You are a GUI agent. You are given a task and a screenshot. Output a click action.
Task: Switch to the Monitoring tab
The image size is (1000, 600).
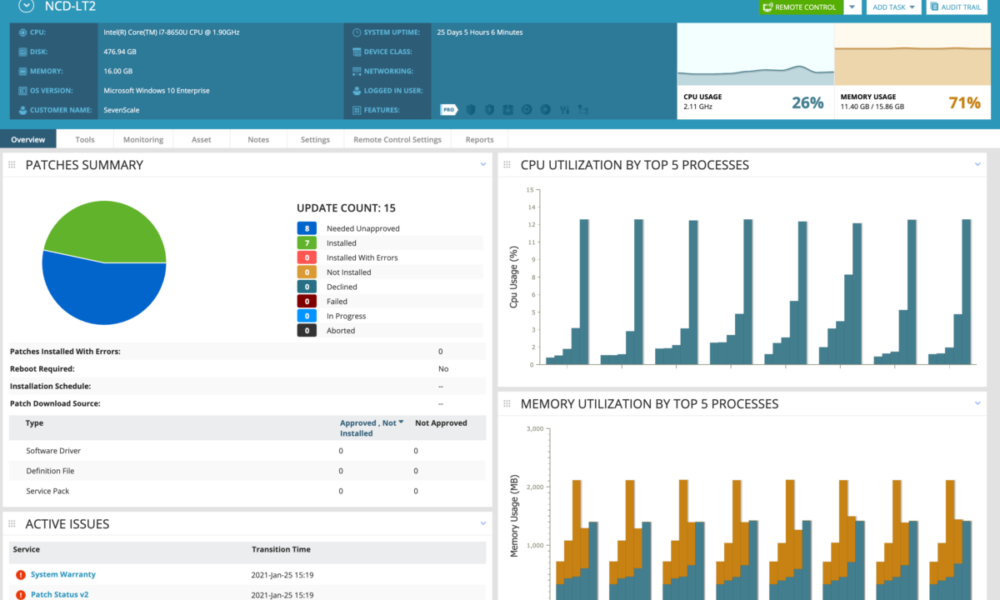[x=143, y=140]
